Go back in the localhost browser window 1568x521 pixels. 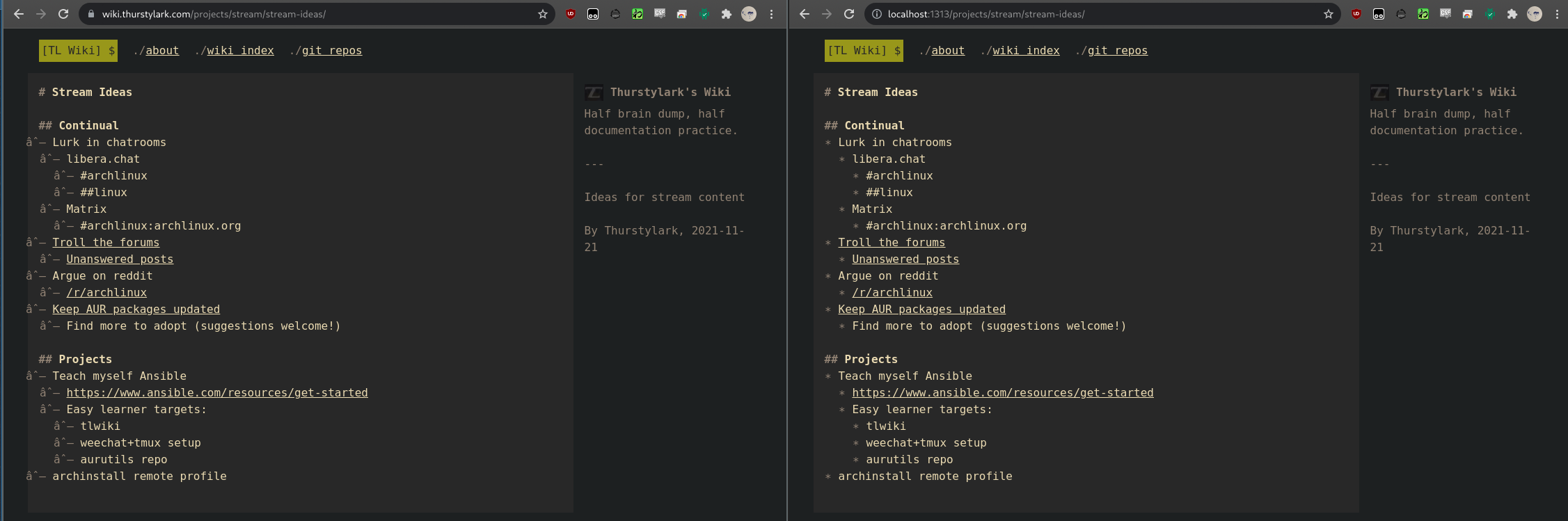(x=805, y=14)
